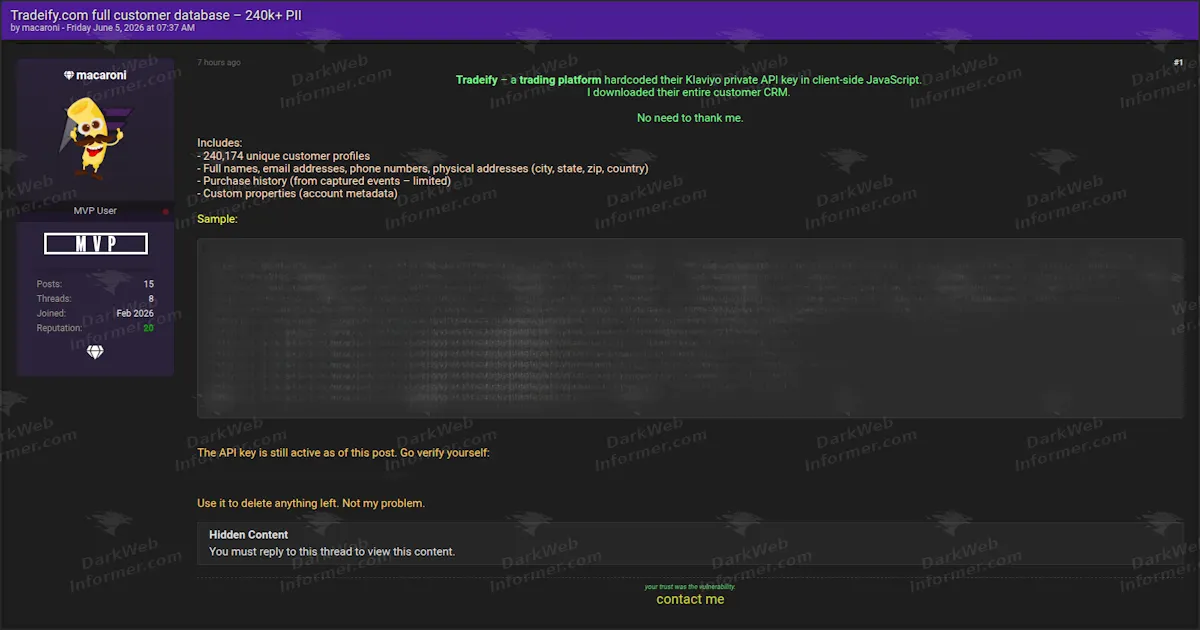Screen dimensions: 1200x630
Task: Open post permalink #1
Action: [1178, 63]
